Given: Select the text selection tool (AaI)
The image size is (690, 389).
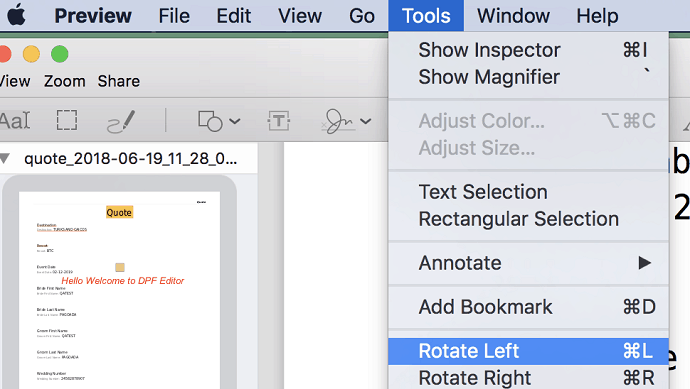Looking at the screenshot, I should pos(15,120).
